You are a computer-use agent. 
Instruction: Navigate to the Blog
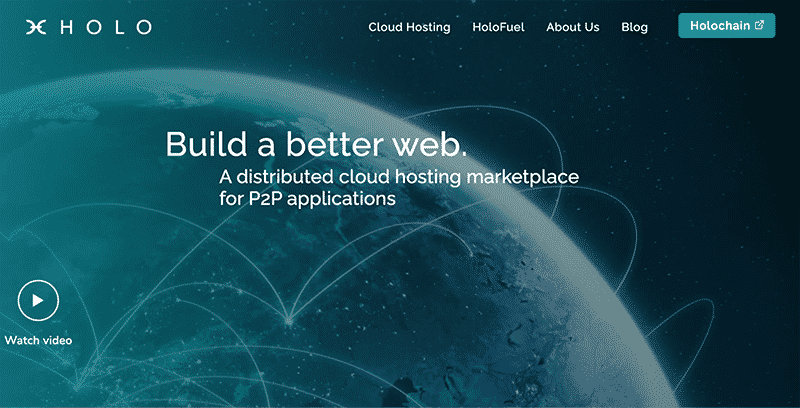(x=634, y=27)
